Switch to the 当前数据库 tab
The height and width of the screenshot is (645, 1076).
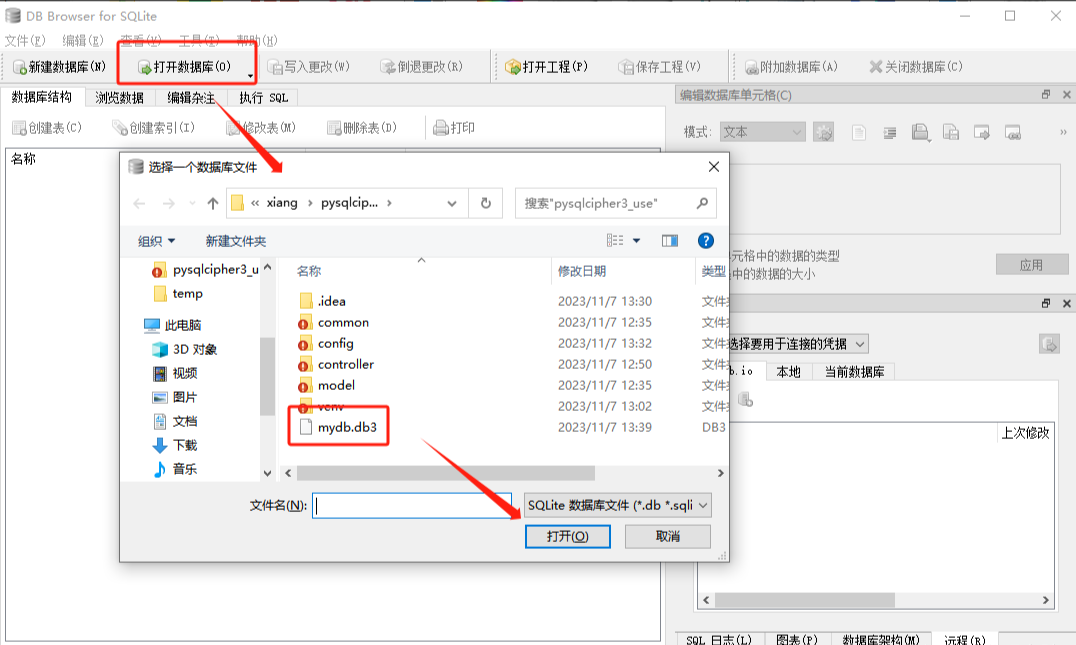[x=854, y=372]
